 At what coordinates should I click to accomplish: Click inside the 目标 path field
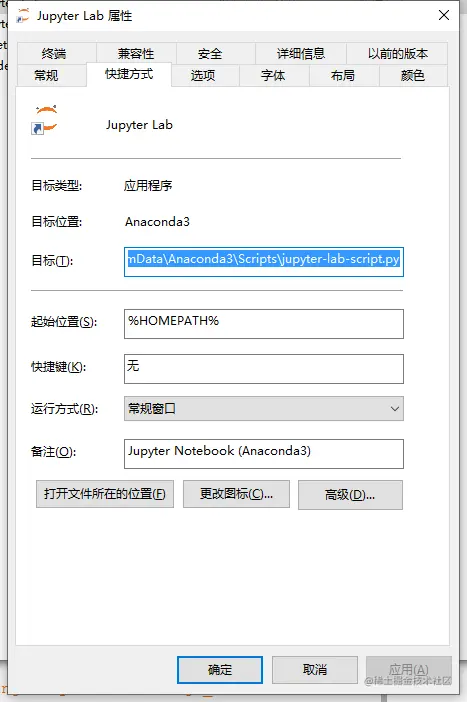[264, 262]
